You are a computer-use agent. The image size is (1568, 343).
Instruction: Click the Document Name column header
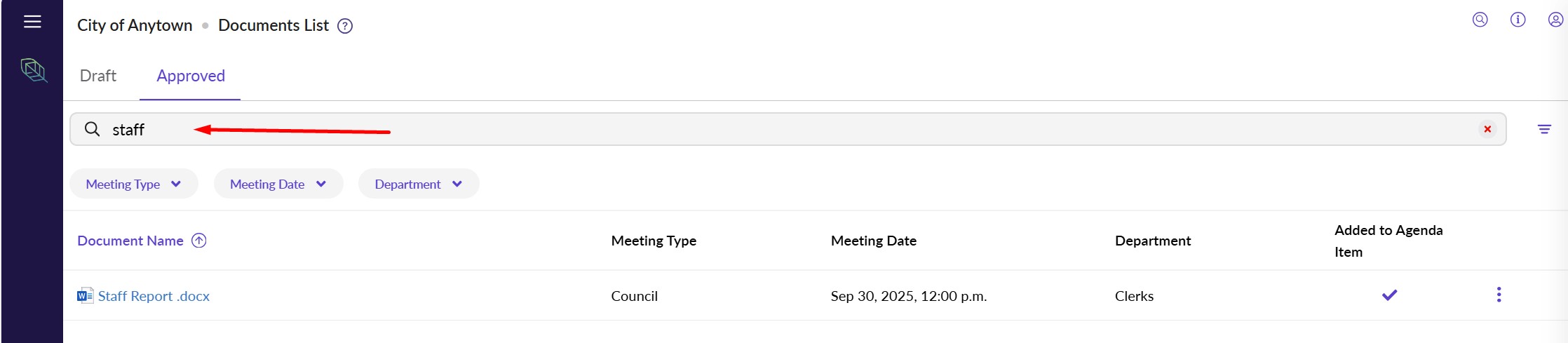click(x=130, y=241)
